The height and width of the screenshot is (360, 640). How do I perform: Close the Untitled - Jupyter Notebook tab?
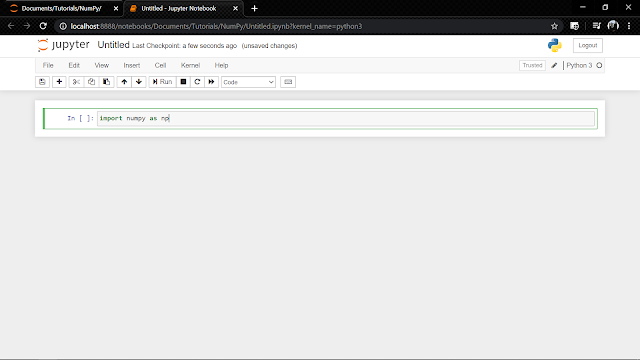[236, 9]
